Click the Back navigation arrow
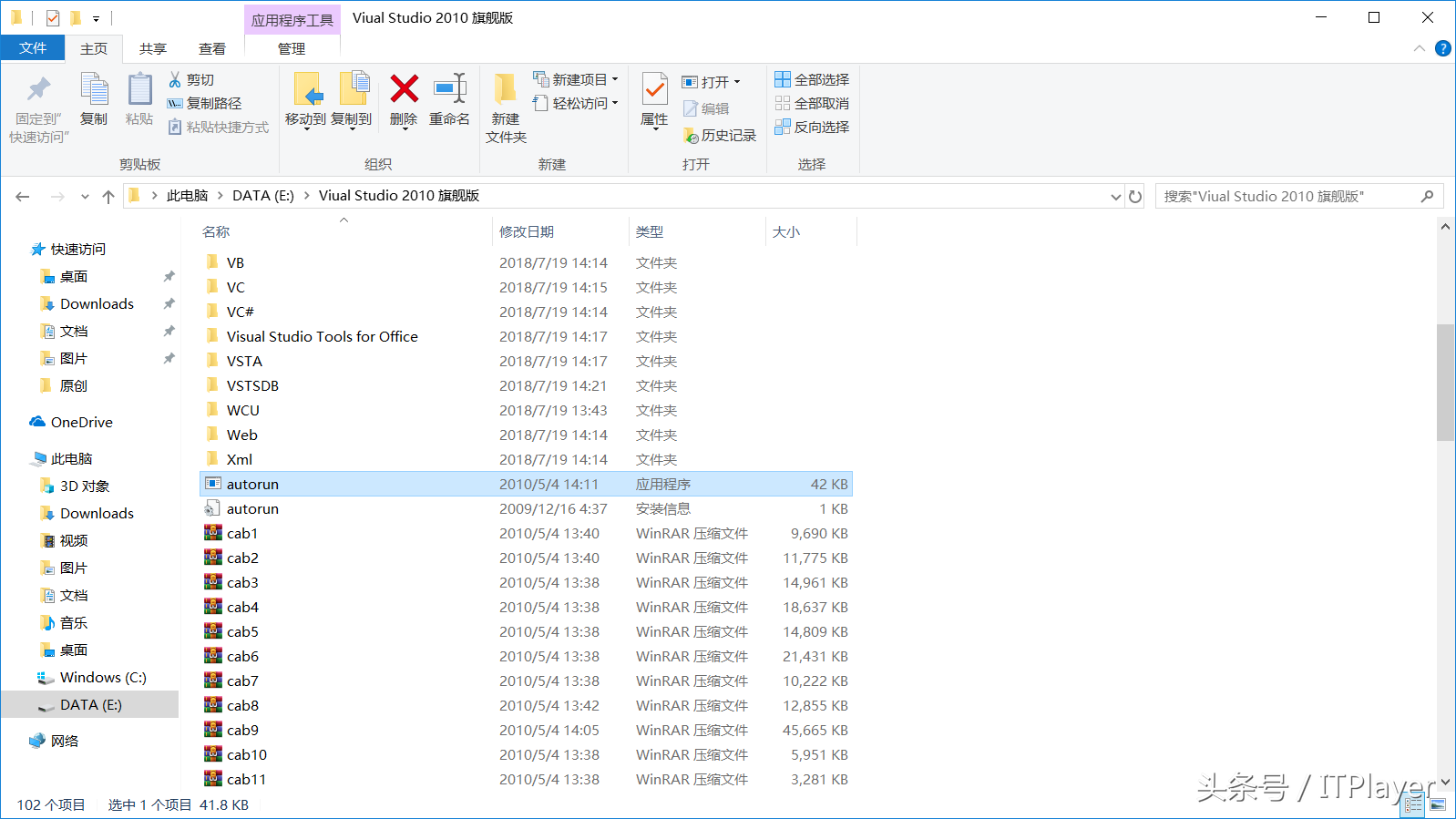The width and height of the screenshot is (1456, 819). point(23,196)
